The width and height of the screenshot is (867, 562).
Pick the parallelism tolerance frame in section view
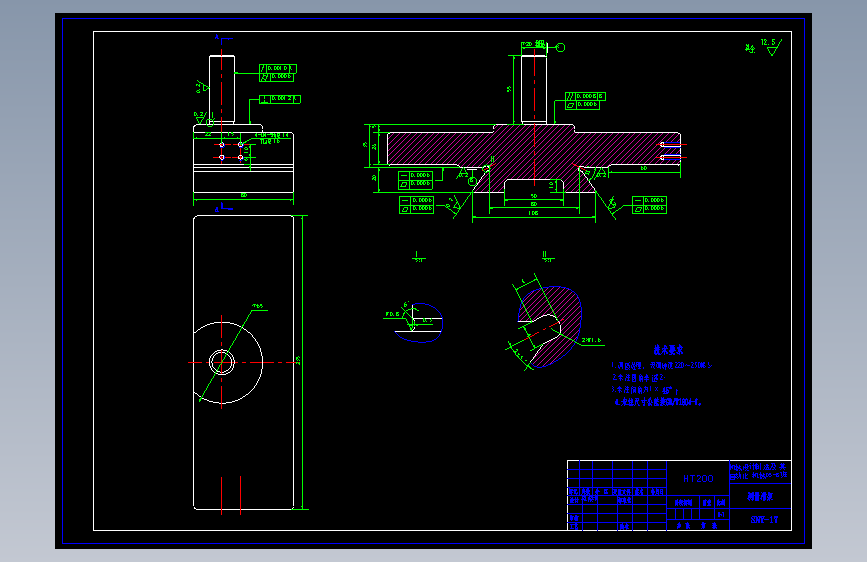click(585, 96)
